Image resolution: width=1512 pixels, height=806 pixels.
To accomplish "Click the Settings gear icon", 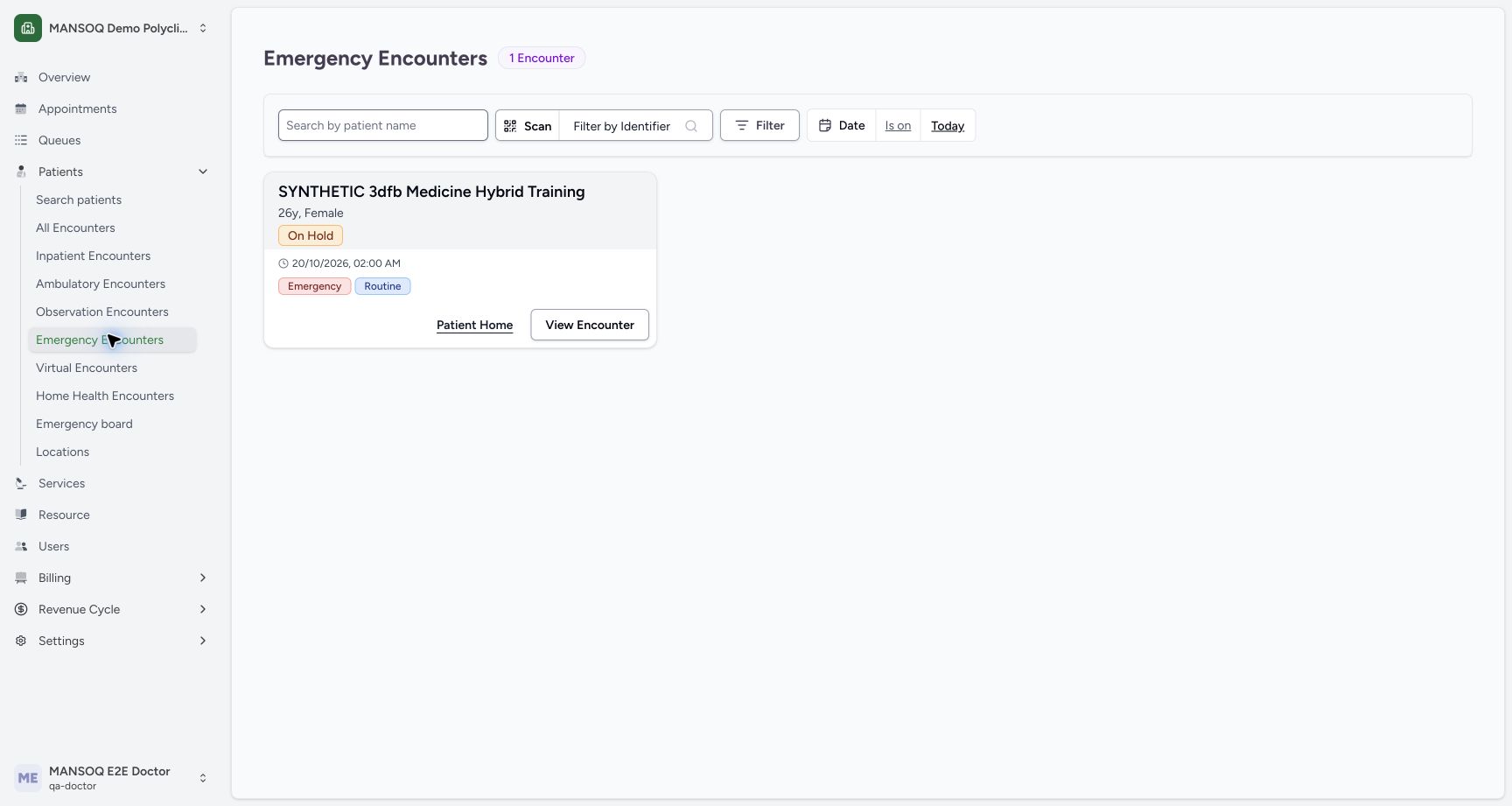I will pyautogui.click(x=21, y=641).
